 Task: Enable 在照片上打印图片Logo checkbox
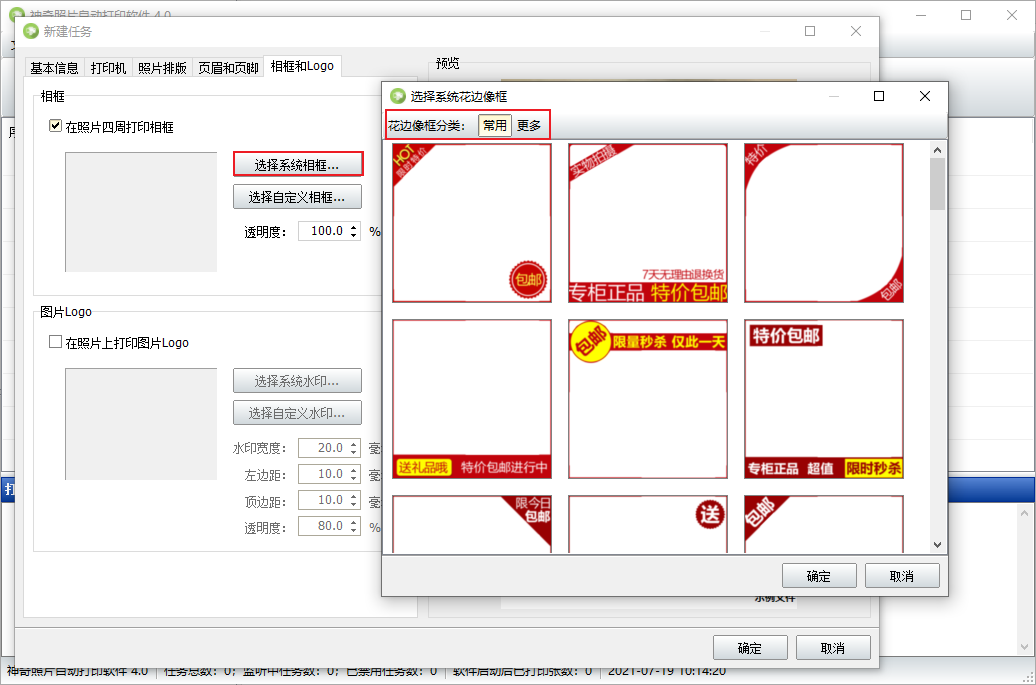(56, 343)
